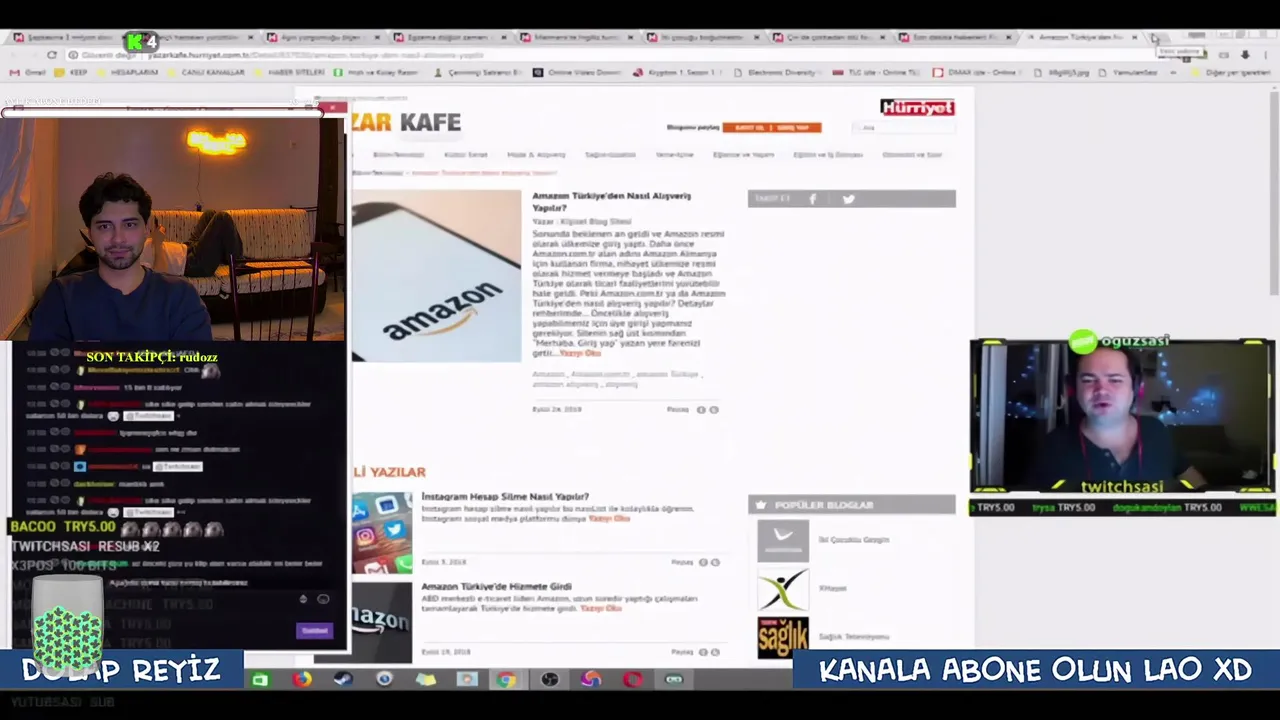Image resolution: width=1280 pixels, height=720 pixels.
Task: Click the Hürriyet logo
Action: click(x=917, y=107)
